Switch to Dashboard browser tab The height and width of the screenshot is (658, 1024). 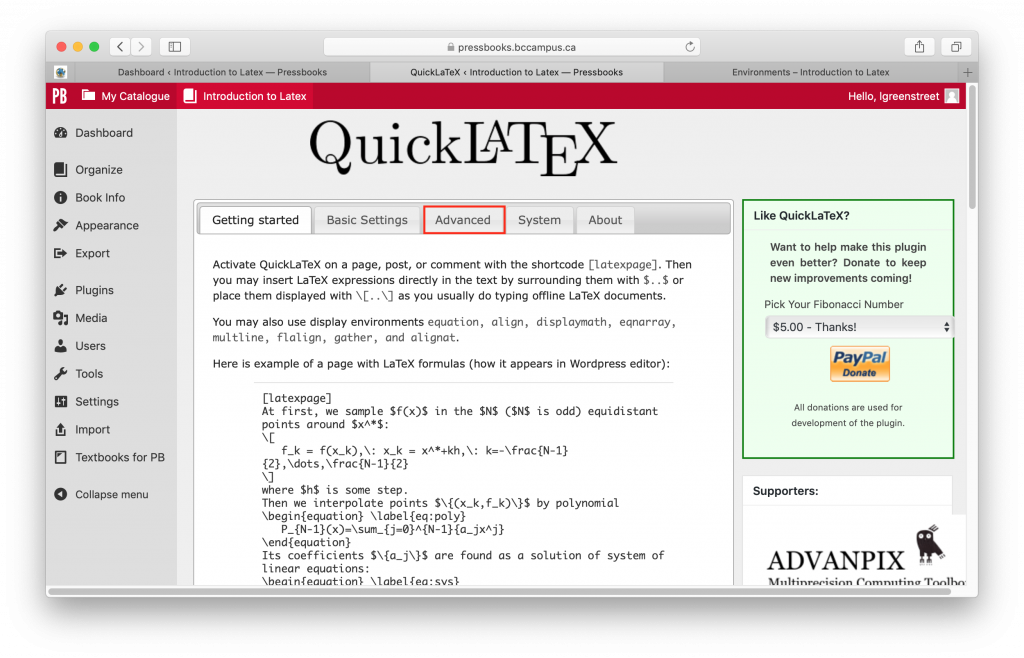coord(222,72)
